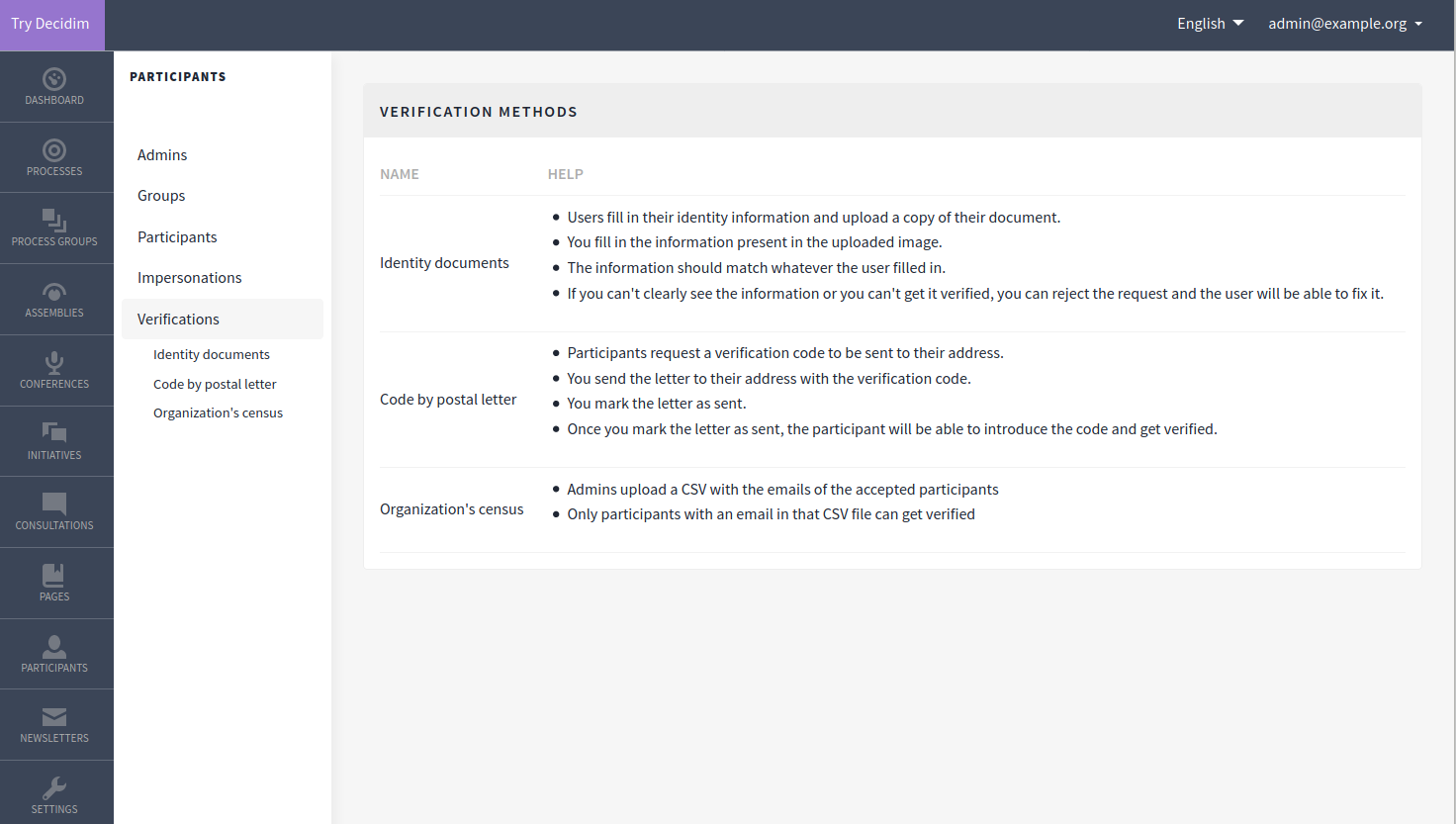Image resolution: width=1456 pixels, height=824 pixels.
Task: Open the Dashboard gauge icon
Action: pyautogui.click(x=54, y=79)
